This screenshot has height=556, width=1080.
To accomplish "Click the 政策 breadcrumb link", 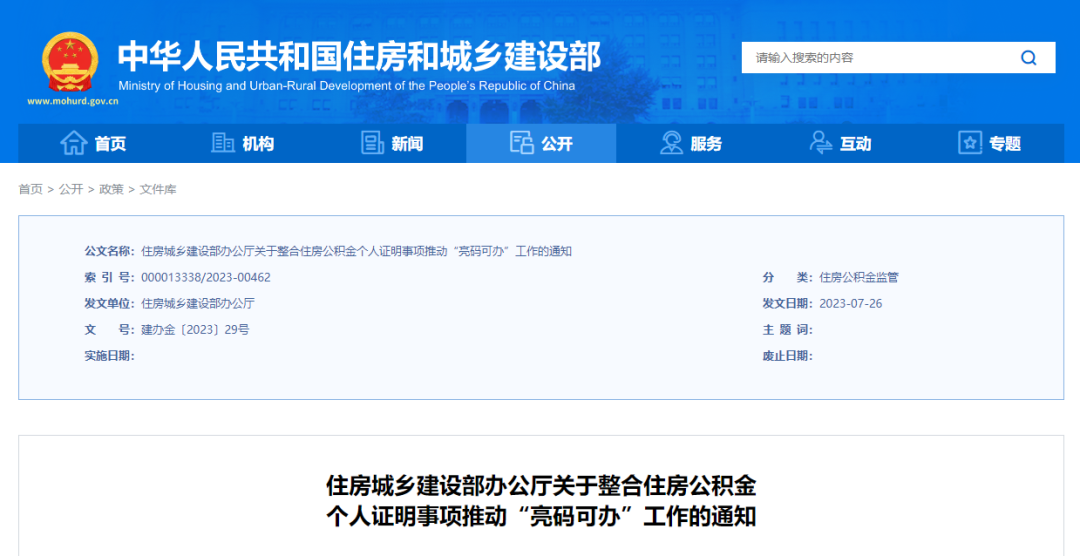I will pyautogui.click(x=112, y=189).
